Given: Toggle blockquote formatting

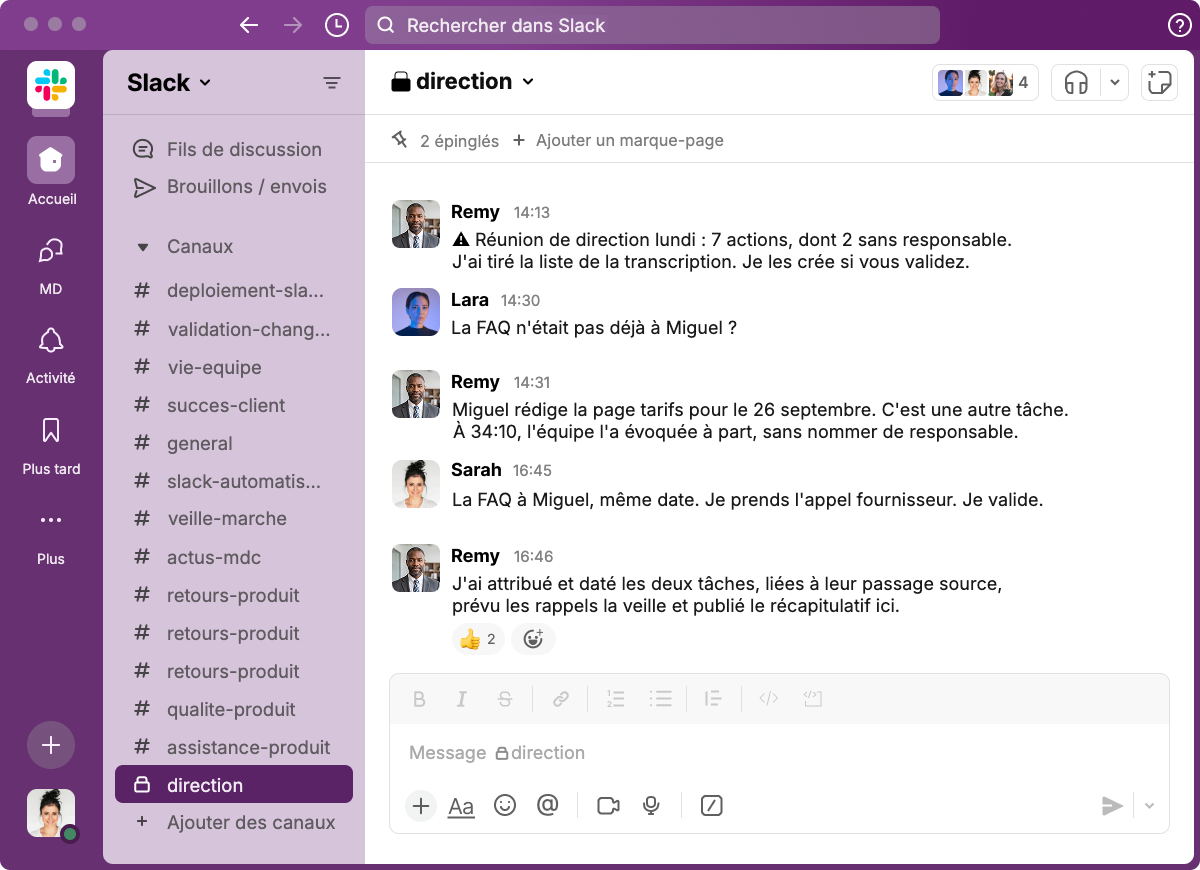Looking at the screenshot, I should click(x=713, y=699).
